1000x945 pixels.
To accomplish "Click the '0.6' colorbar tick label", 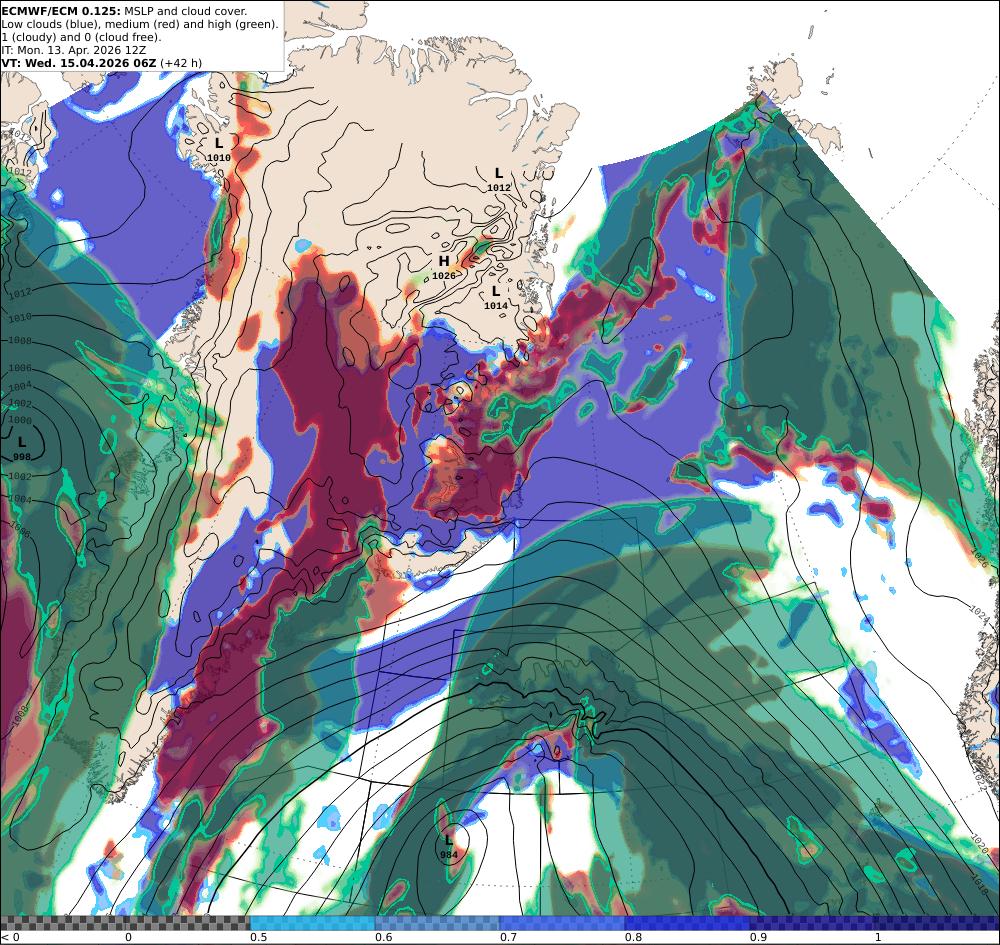I will pos(384,937).
